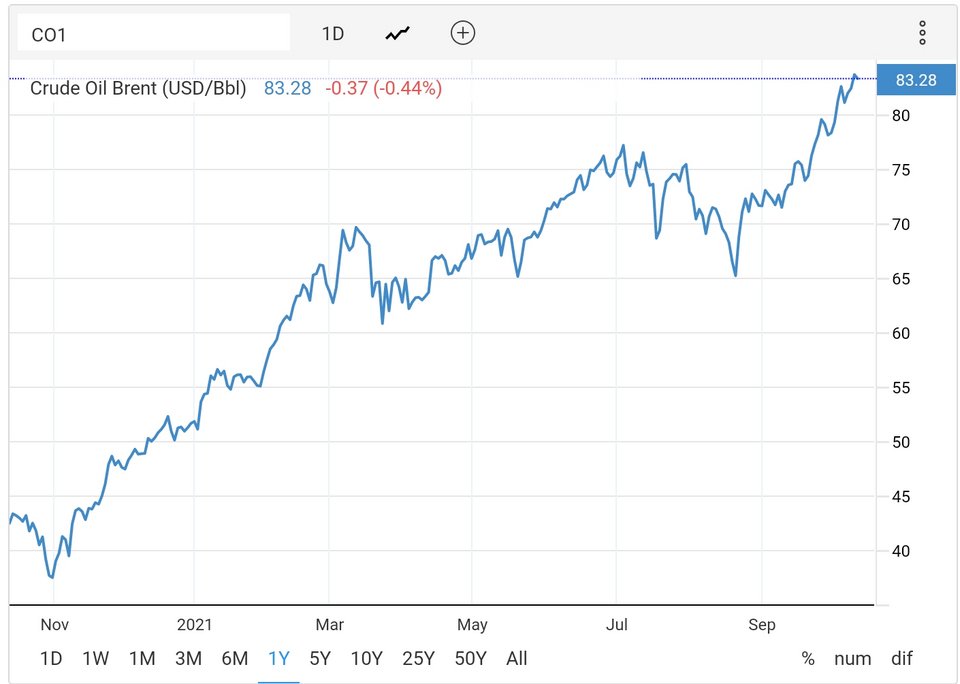Select the 25Y time range
This screenshot has width=960, height=684.
pyautogui.click(x=418, y=658)
